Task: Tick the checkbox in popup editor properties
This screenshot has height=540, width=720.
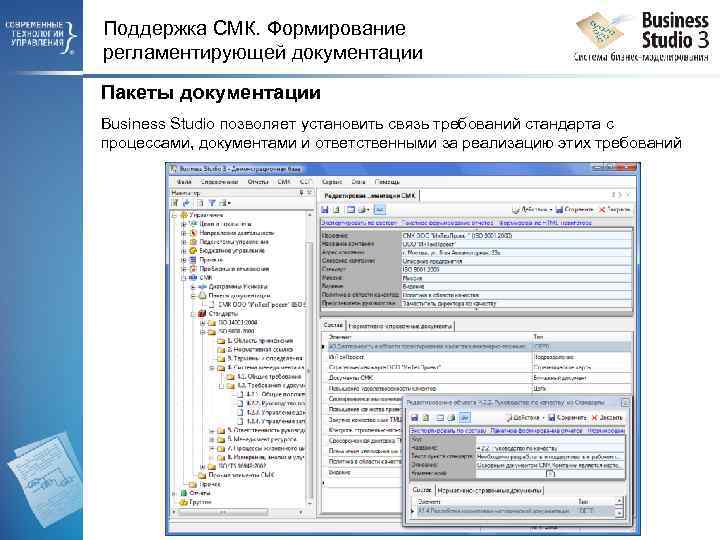Action: [551, 473]
